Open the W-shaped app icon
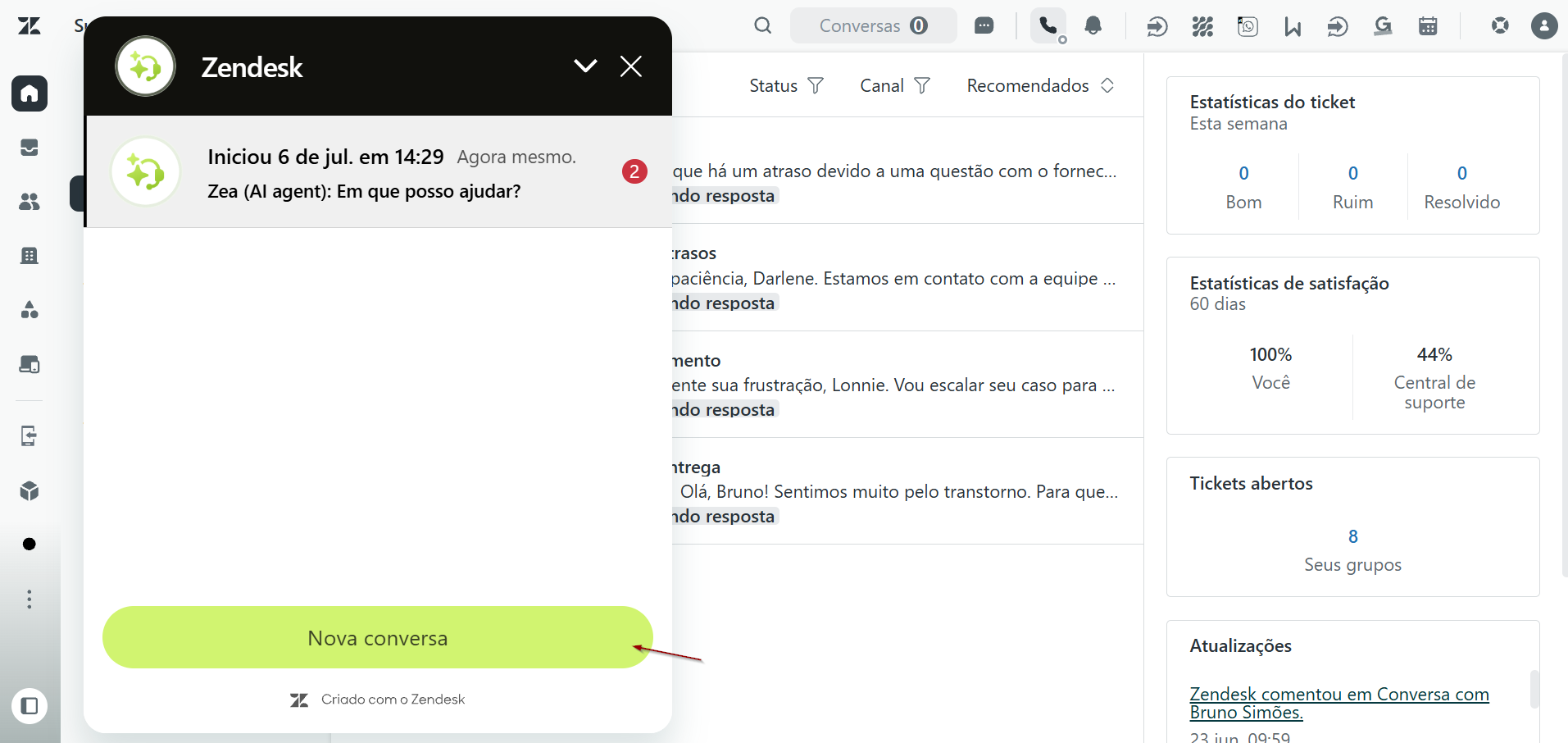 (x=1293, y=27)
